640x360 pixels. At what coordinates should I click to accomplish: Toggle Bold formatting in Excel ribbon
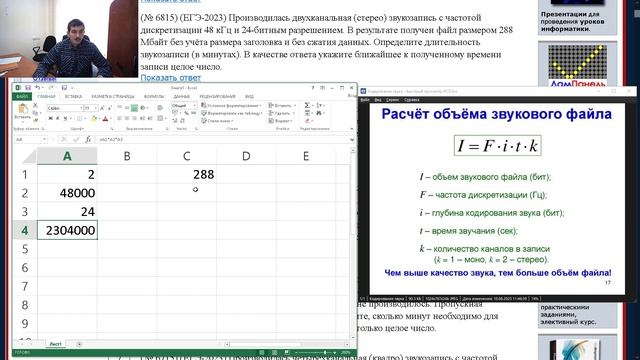click(x=50, y=118)
